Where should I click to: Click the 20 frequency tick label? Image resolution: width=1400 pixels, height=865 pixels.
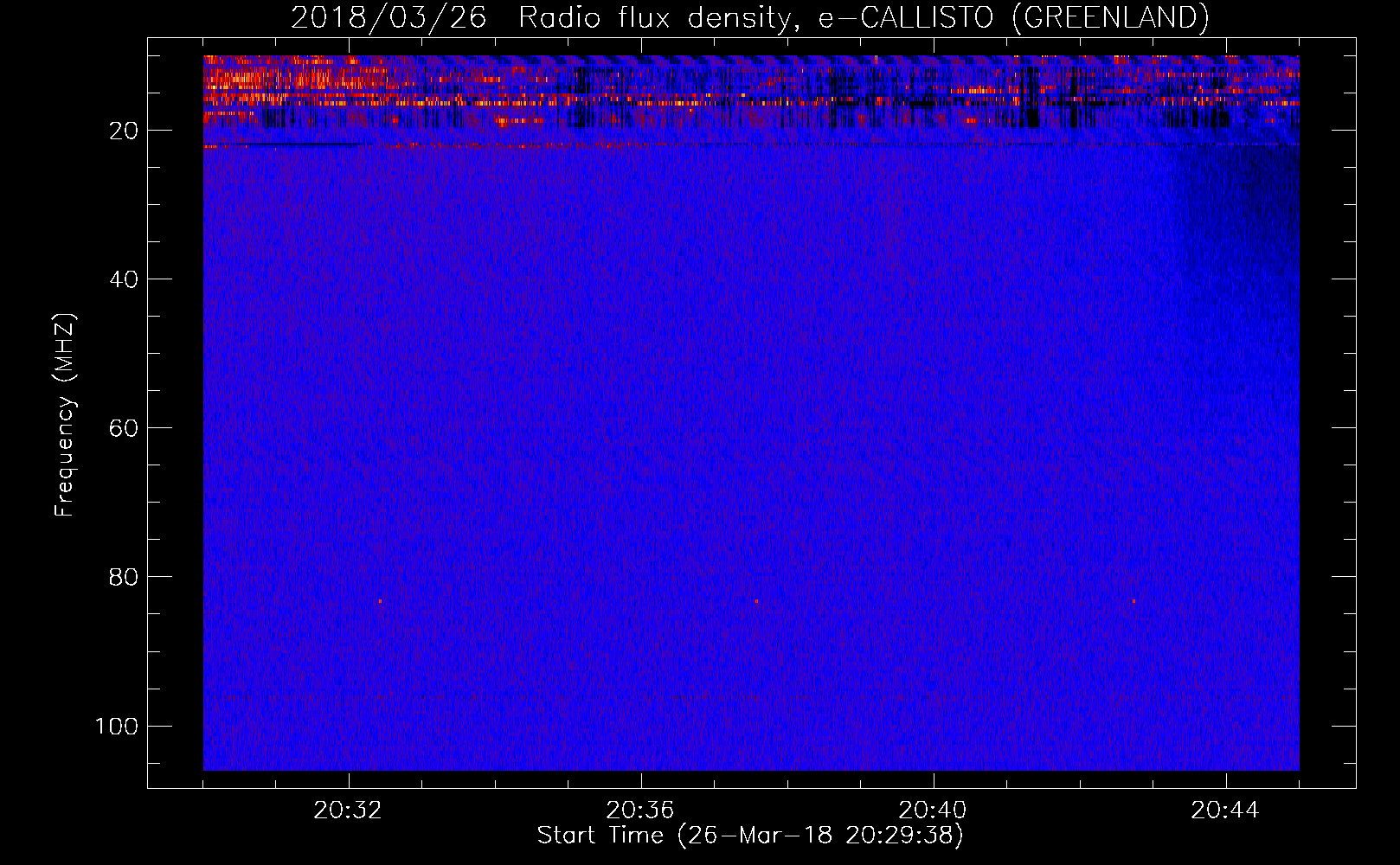tap(124, 131)
